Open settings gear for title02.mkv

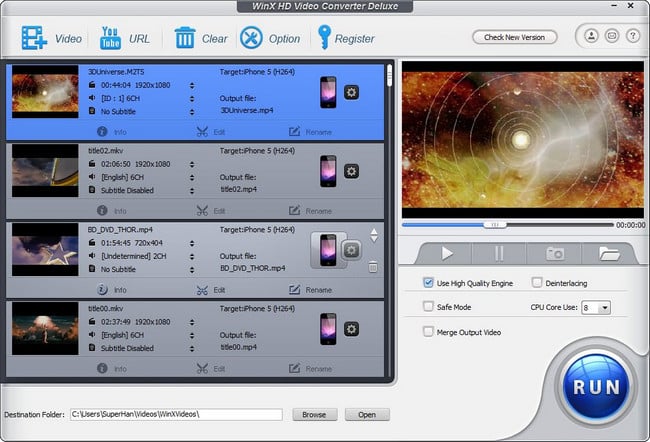351,171
